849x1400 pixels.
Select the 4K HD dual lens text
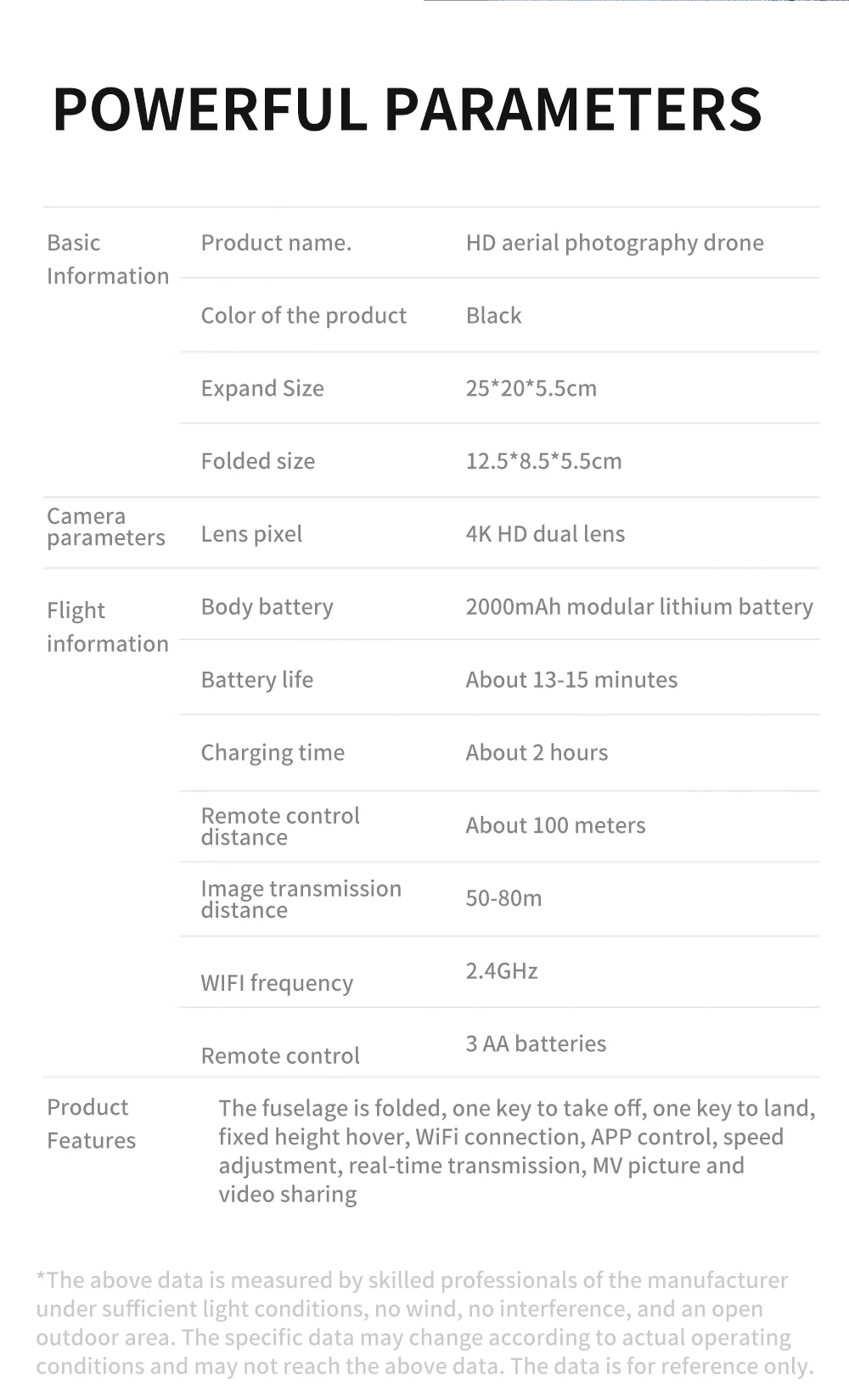tap(545, 534)
